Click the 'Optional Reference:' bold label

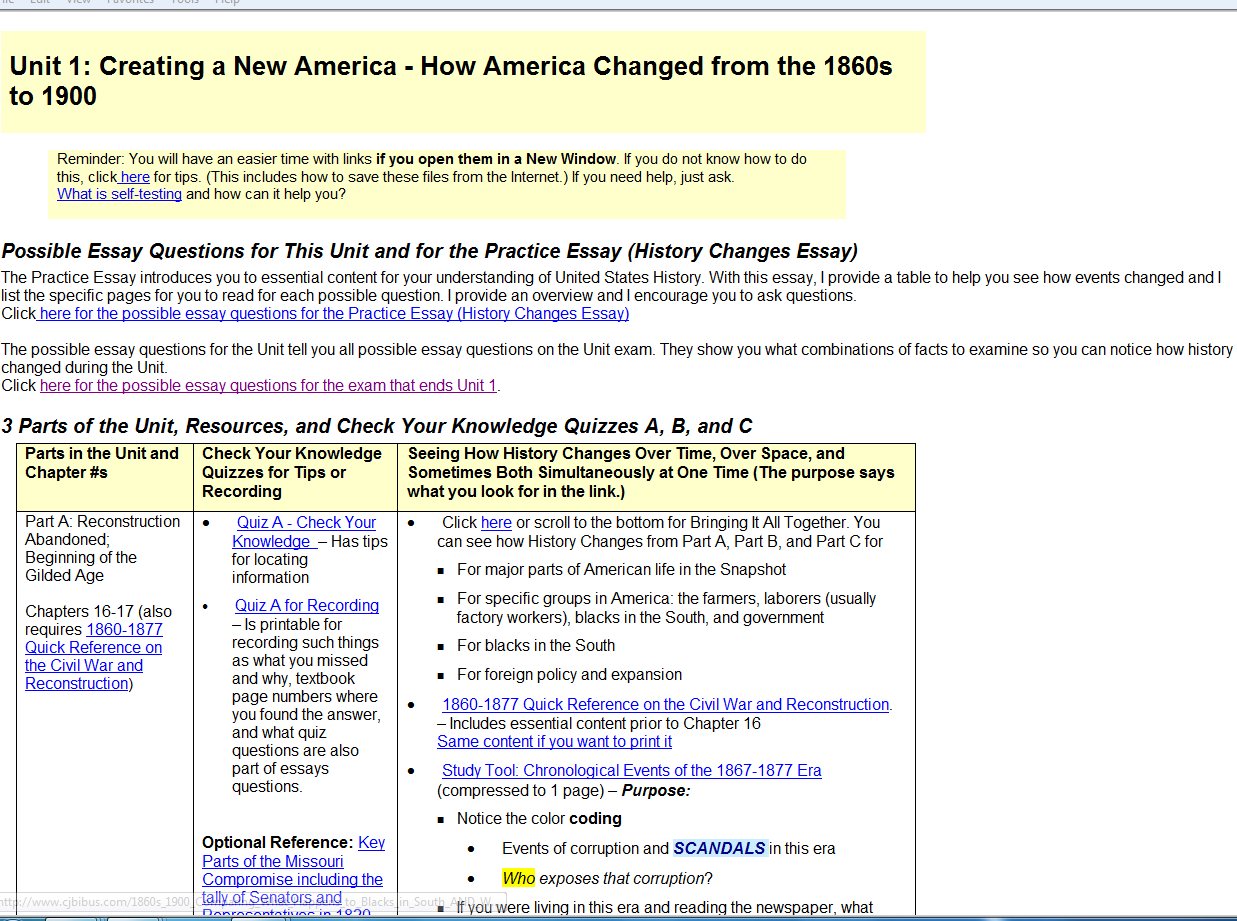(278, 842)
